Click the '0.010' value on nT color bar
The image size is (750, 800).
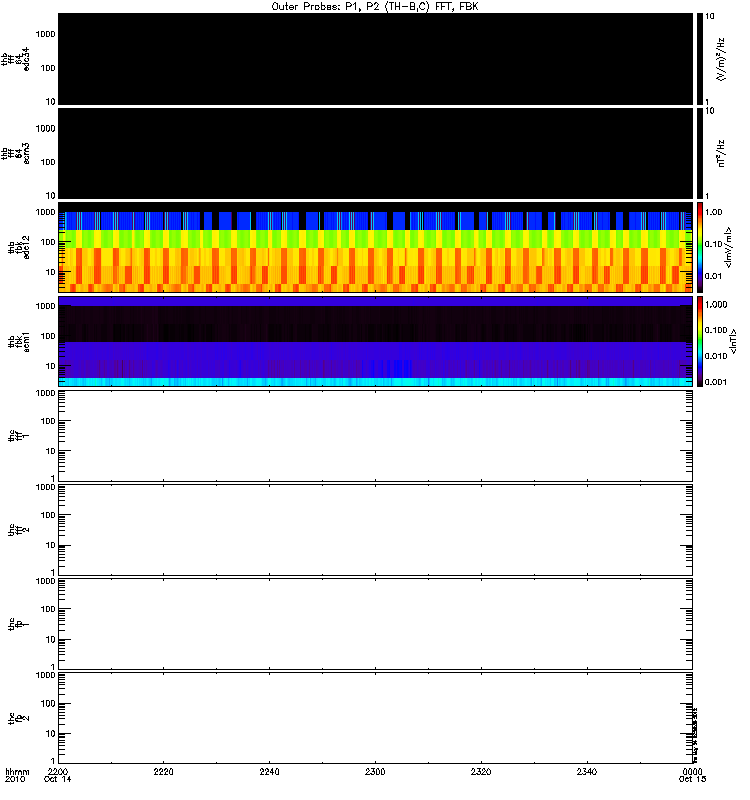[x=716, y=356]
